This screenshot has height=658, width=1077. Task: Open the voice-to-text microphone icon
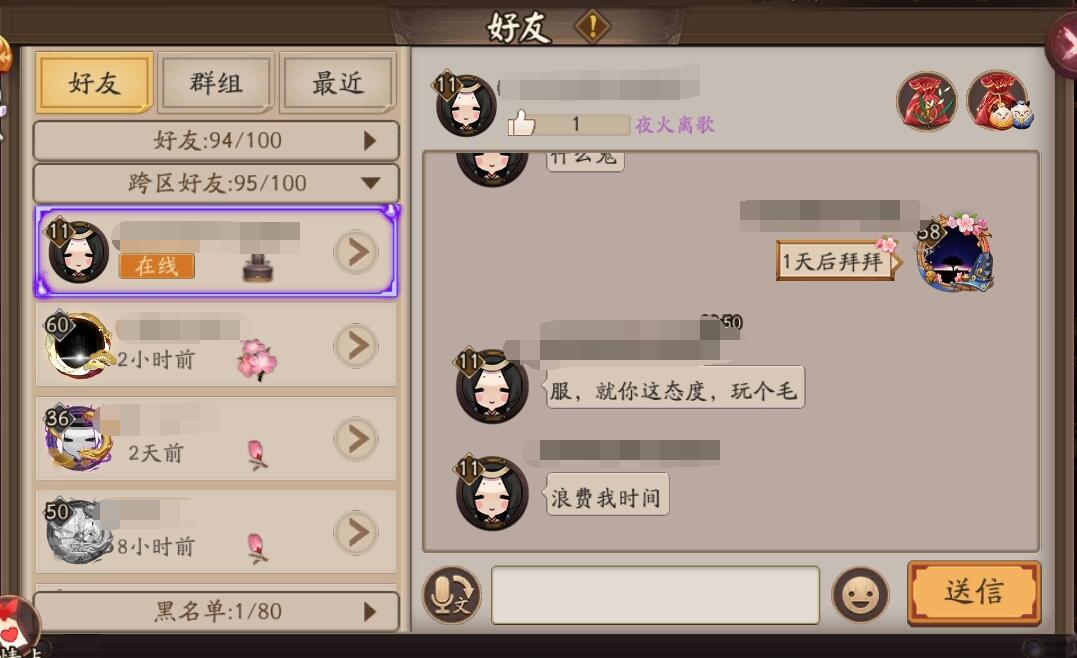[x=451, y=595]
